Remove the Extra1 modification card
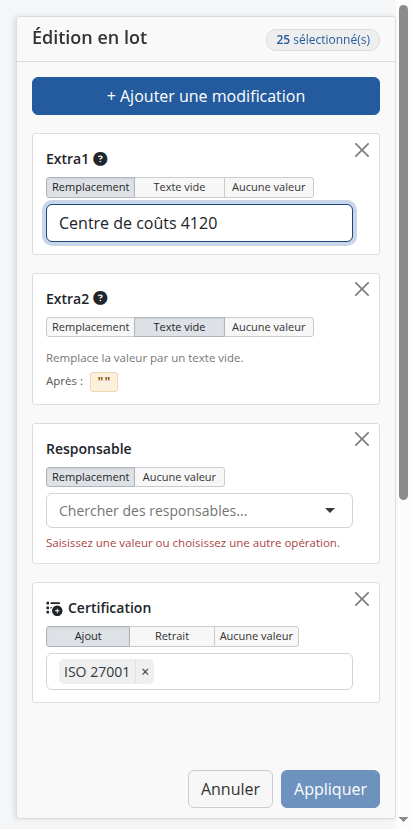This screenshot has width=411, height=829. tap(362, 150)
